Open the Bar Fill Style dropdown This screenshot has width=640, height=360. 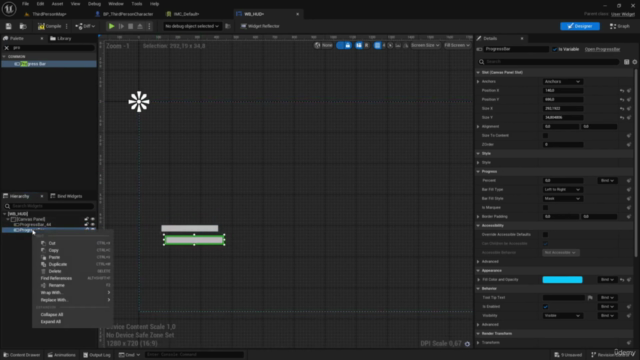[562, 198]
